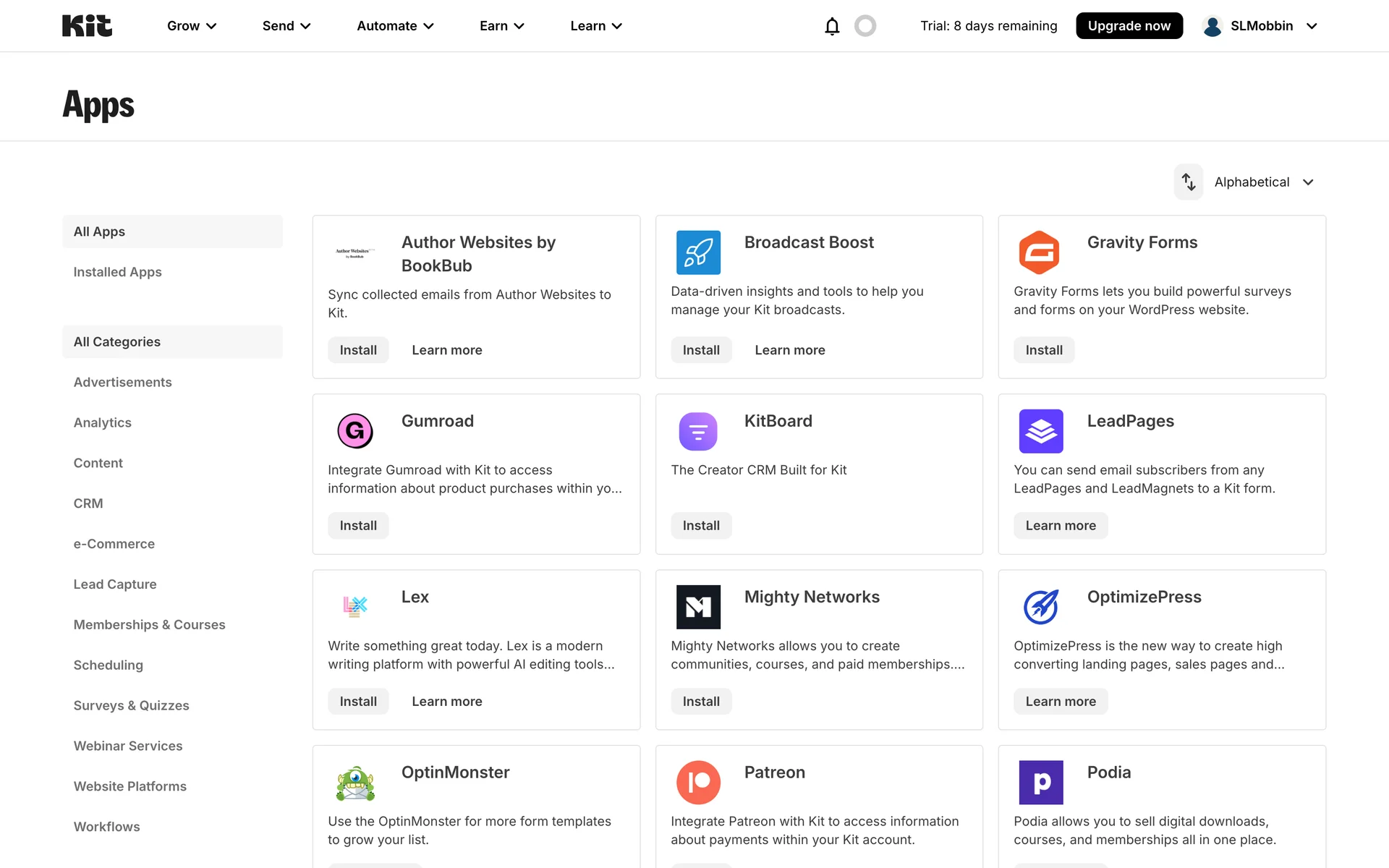Click the Gumroad pink G icon
Viewport: 1389px width, 868px height.
[x=355, y=431]
